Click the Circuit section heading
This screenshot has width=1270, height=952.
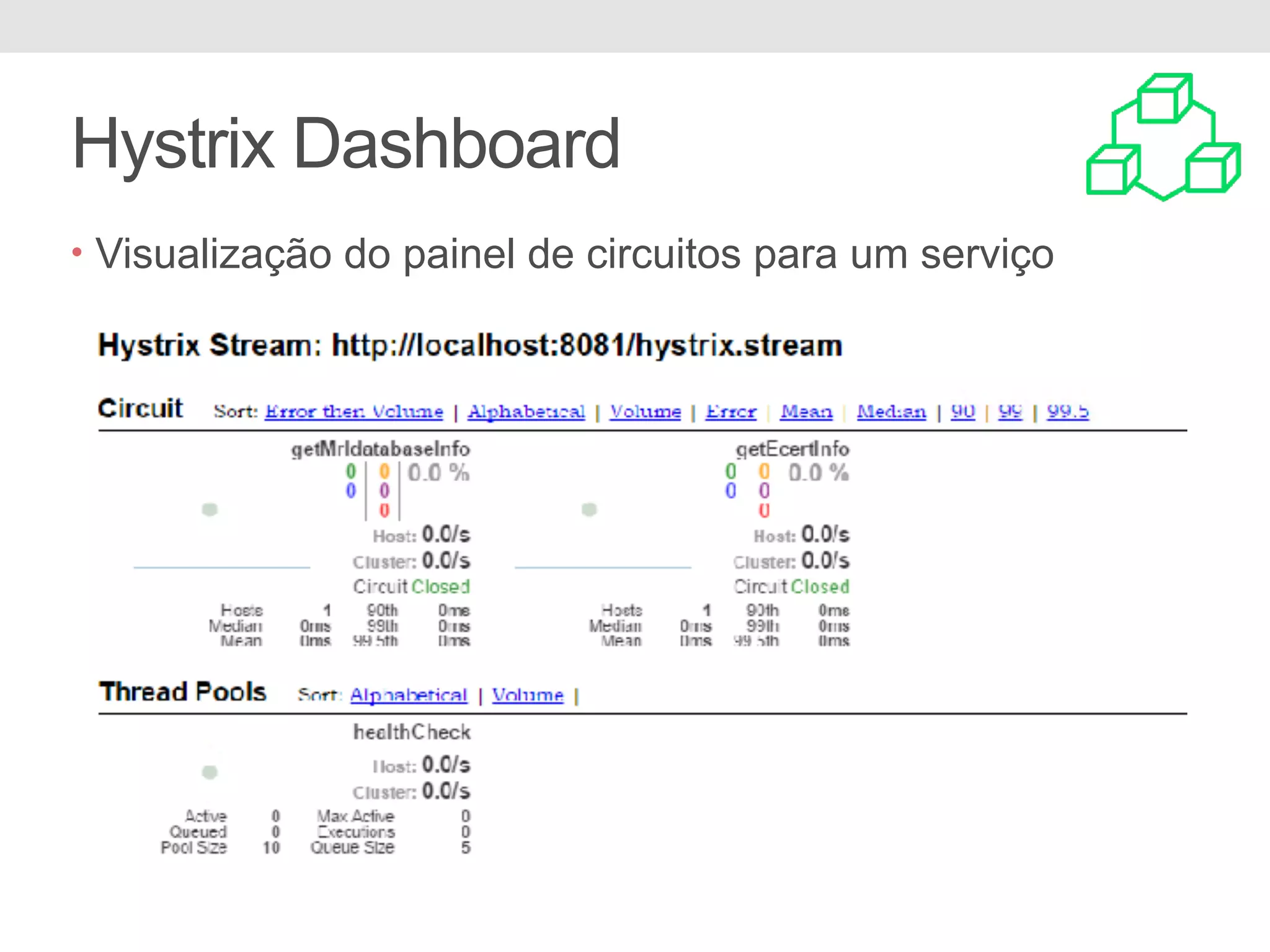click(141, 408)
